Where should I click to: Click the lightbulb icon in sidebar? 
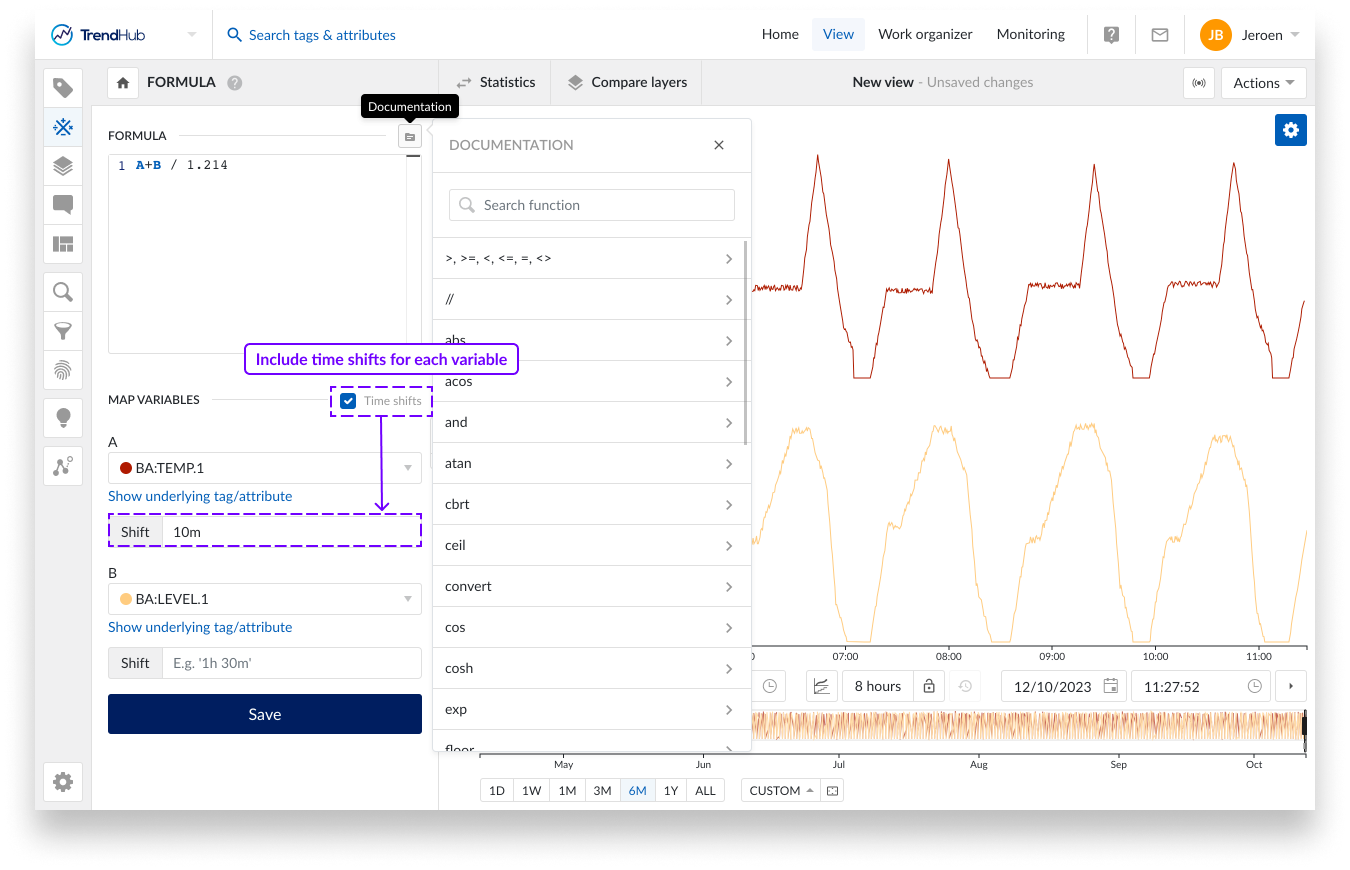63,417
